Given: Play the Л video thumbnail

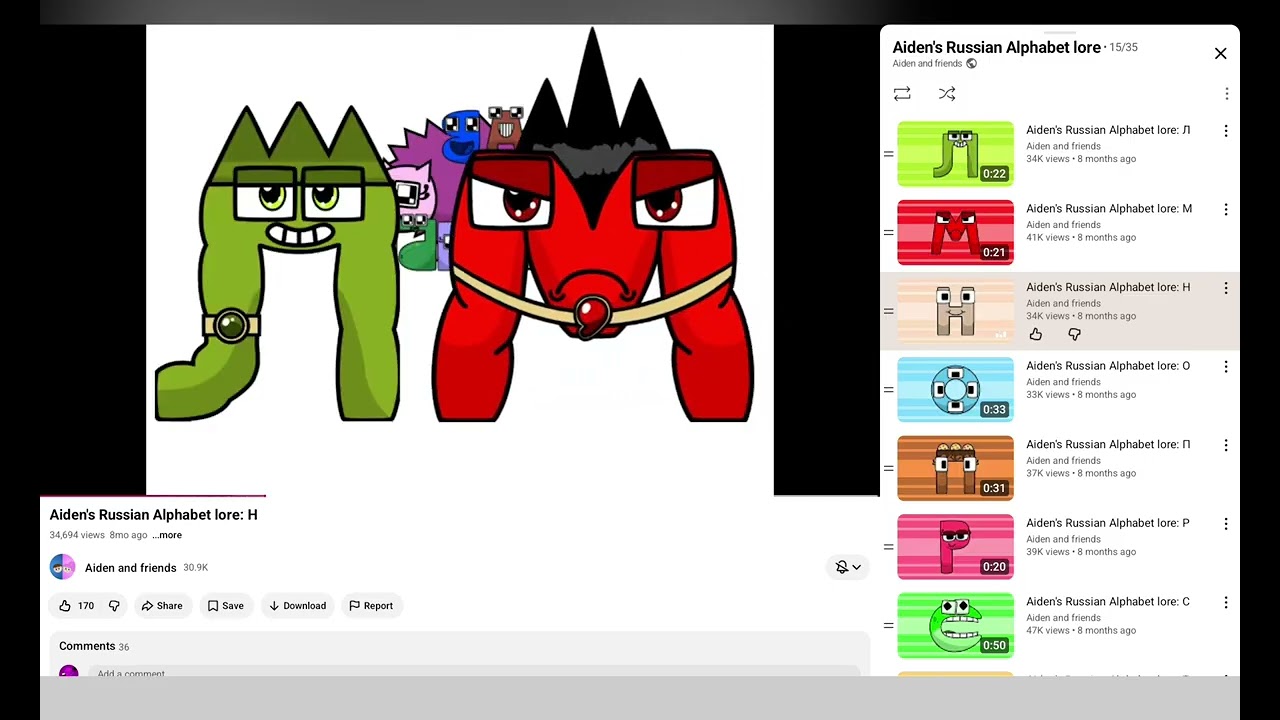Looking at the screenshot, I should pyautogui.click(x=955, y=154).
